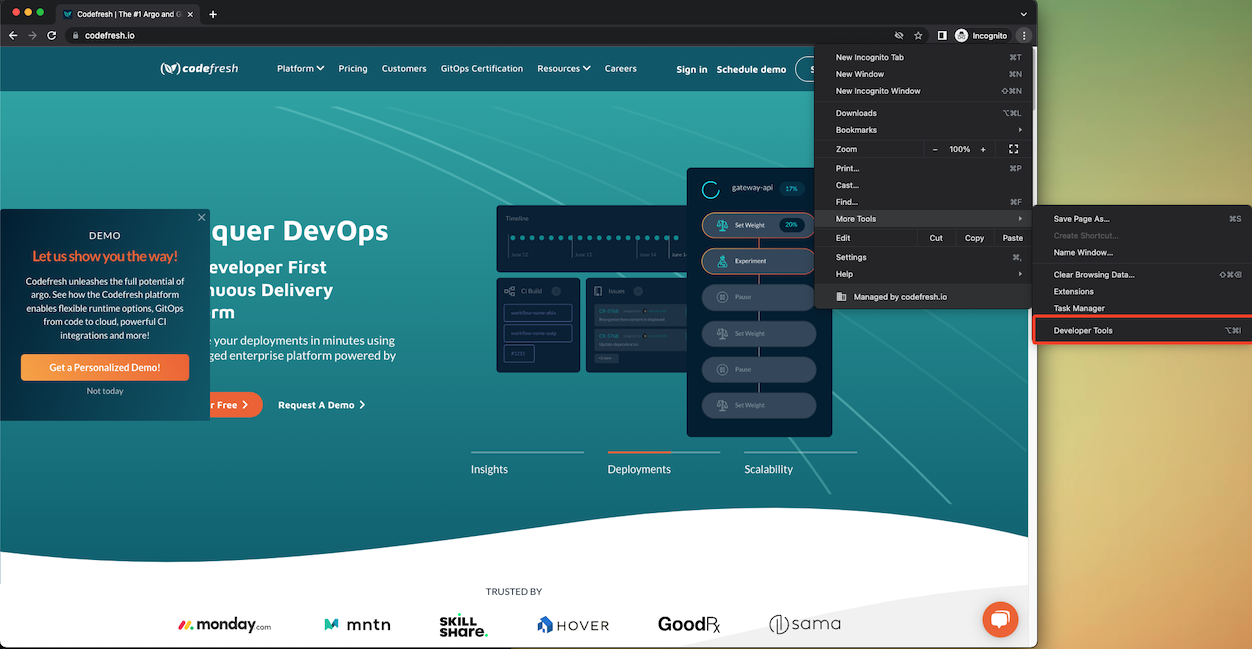Increase zoom with the plus button

click(983, 149)
